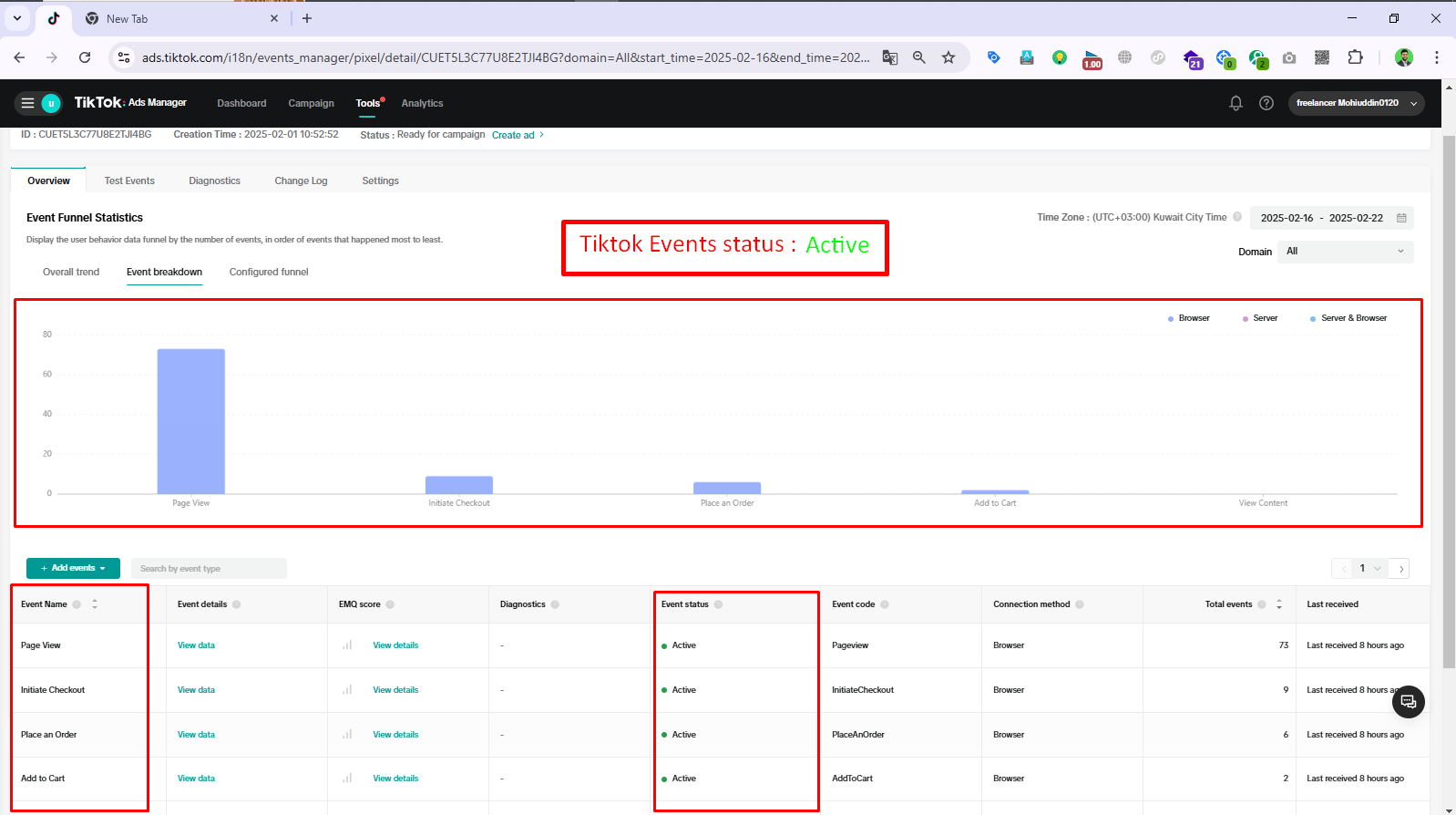1456x815 pixels.
Task: Toggle Server series in chart legend
Action: point(1260,318)
